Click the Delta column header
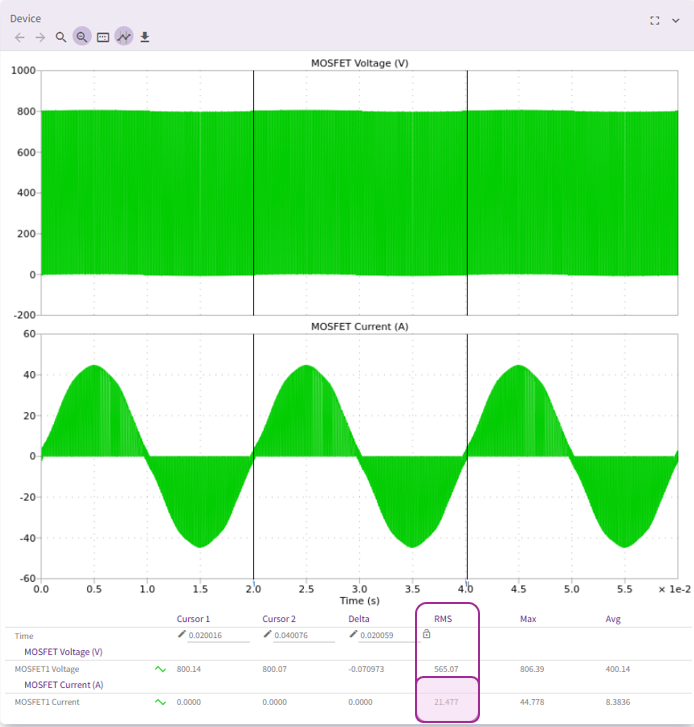694x727 pixels. pyautogui.click(x=359, y=619)
